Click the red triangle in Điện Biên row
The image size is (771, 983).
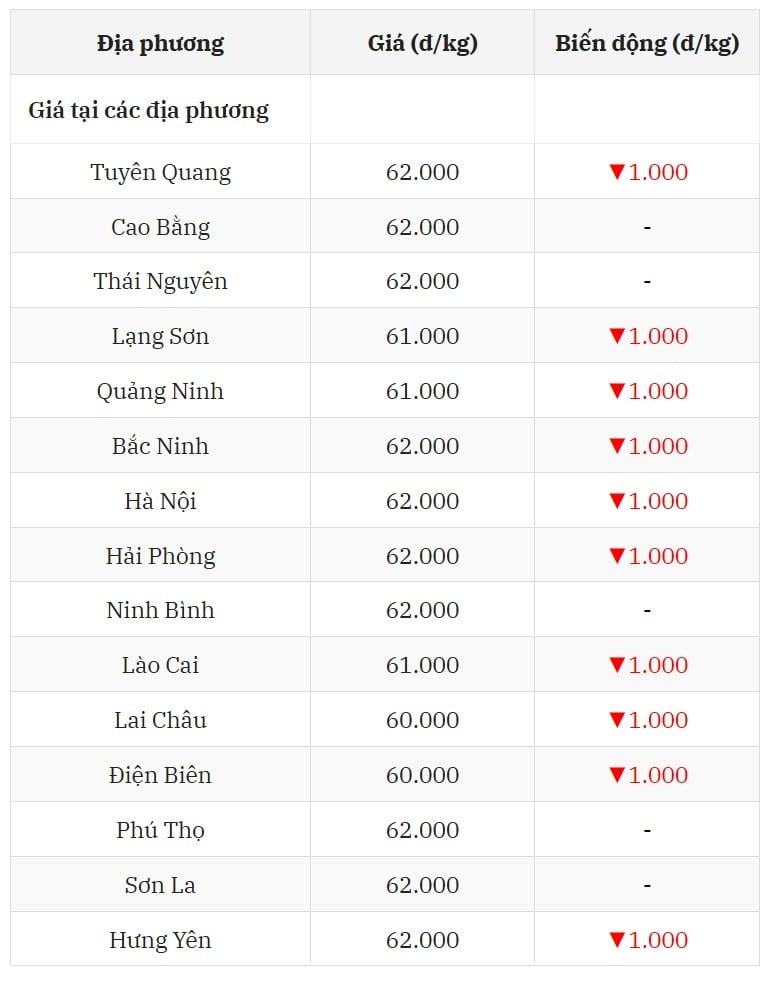(617, 775)
